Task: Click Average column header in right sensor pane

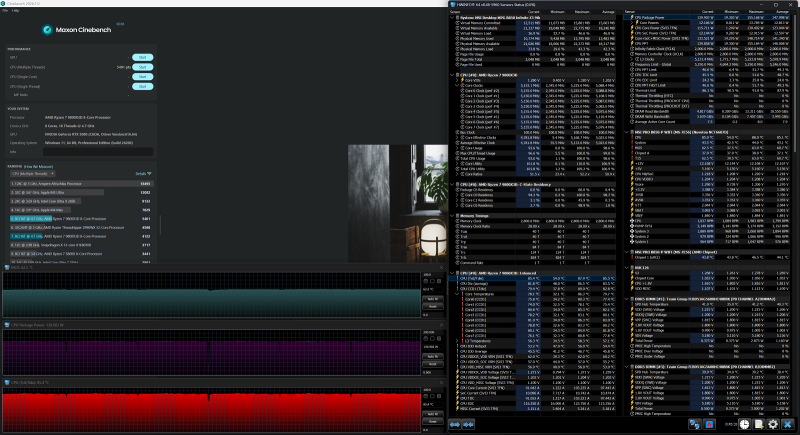Action: point(782,12)
